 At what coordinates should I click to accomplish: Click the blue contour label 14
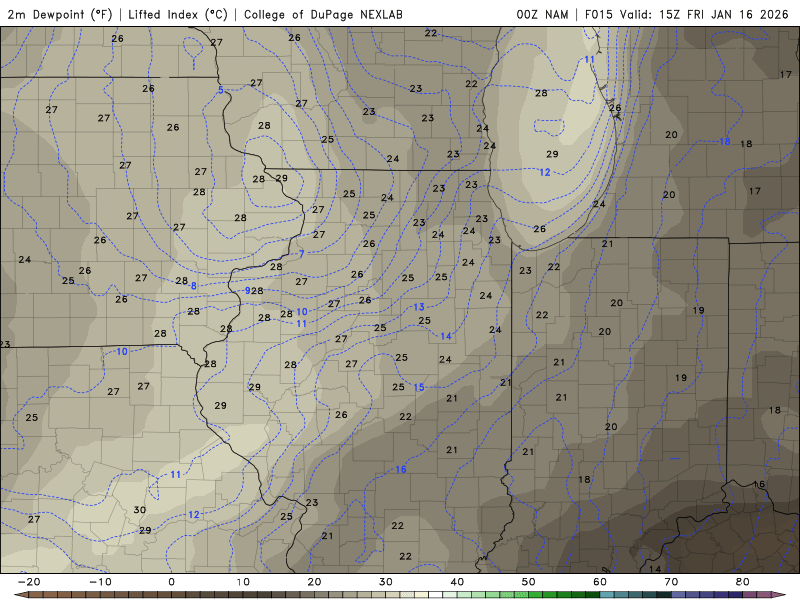point(446,336)
